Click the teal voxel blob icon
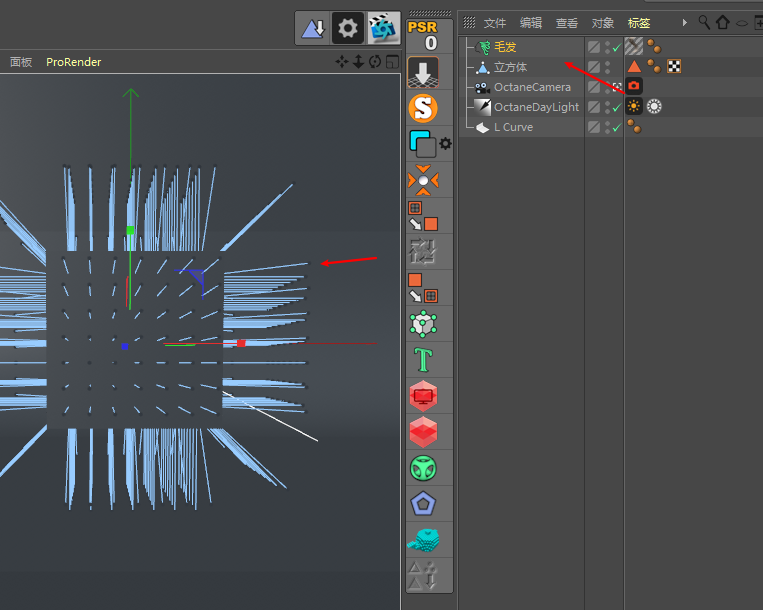Screen dimensions: 763x610 click(x=423, y=540)
